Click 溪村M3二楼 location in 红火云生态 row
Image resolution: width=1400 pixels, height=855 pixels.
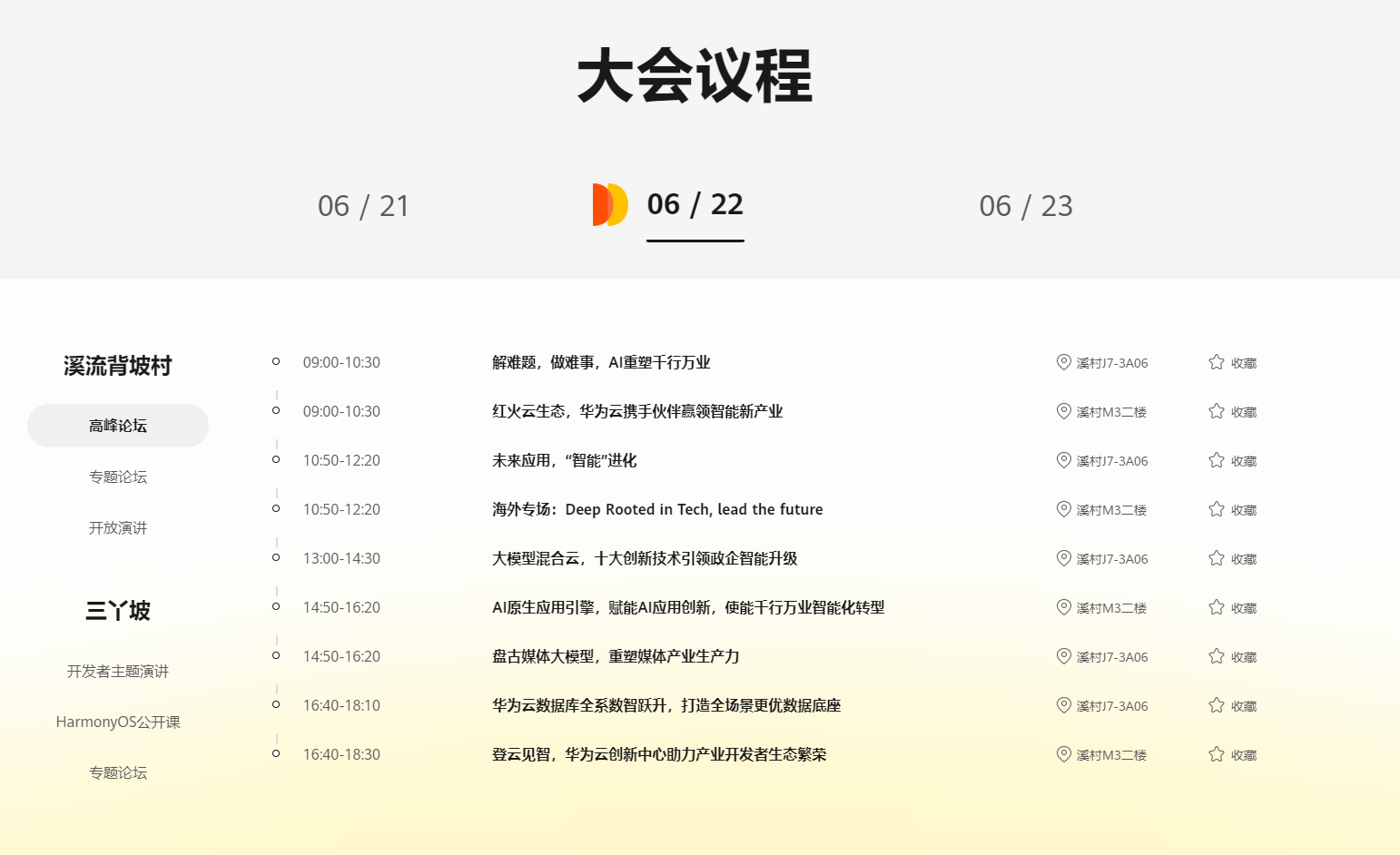click(x=1111, y=412)
